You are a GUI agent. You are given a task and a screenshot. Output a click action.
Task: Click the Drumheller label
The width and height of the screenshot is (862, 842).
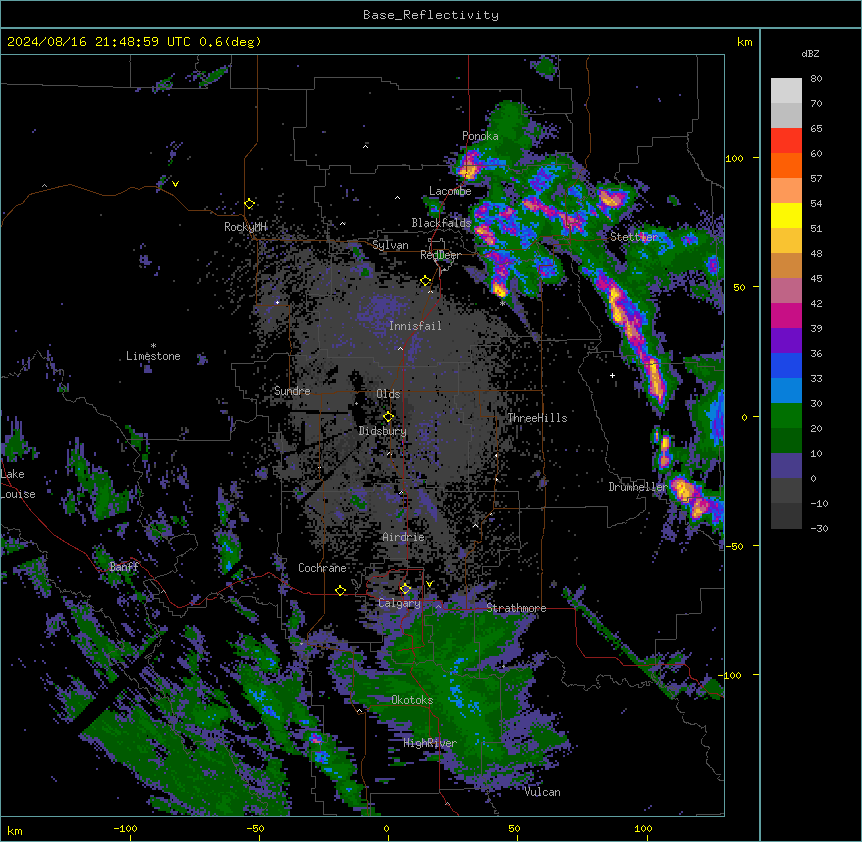pyautogui.click(x=638, y=487)
